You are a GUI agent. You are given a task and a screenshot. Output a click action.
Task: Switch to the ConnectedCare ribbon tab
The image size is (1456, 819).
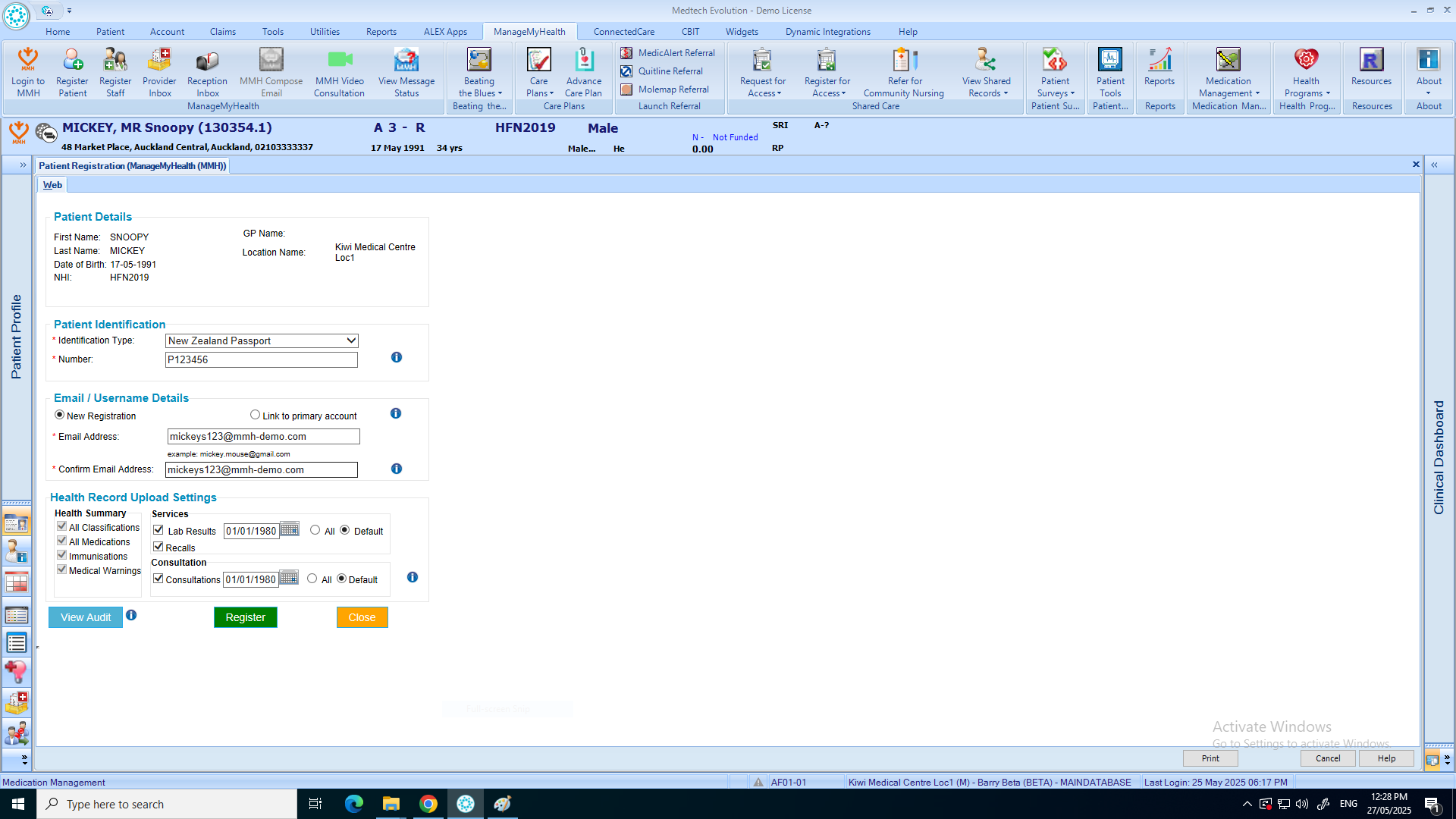point(623,32)
